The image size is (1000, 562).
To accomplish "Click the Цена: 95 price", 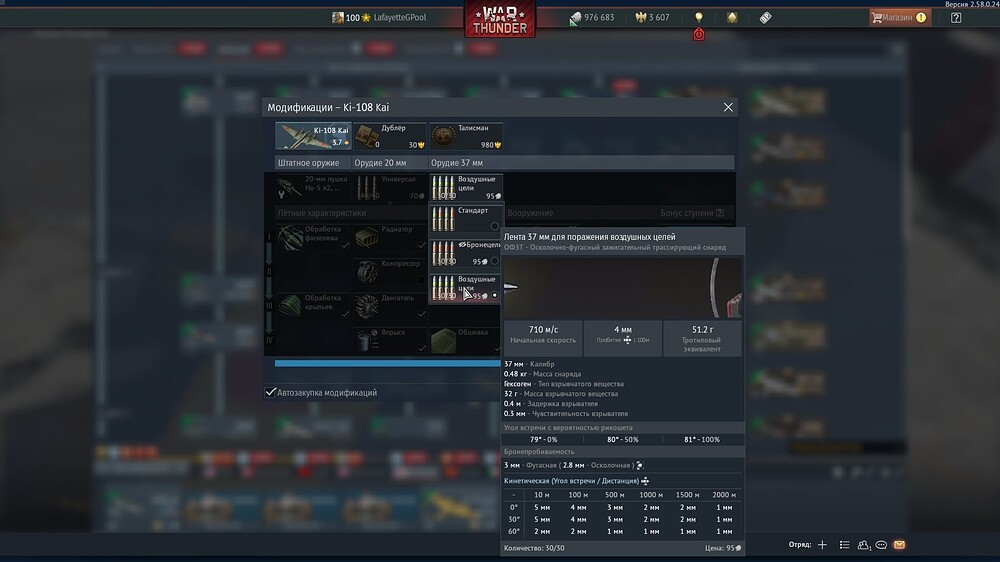I will coord(723,548).
